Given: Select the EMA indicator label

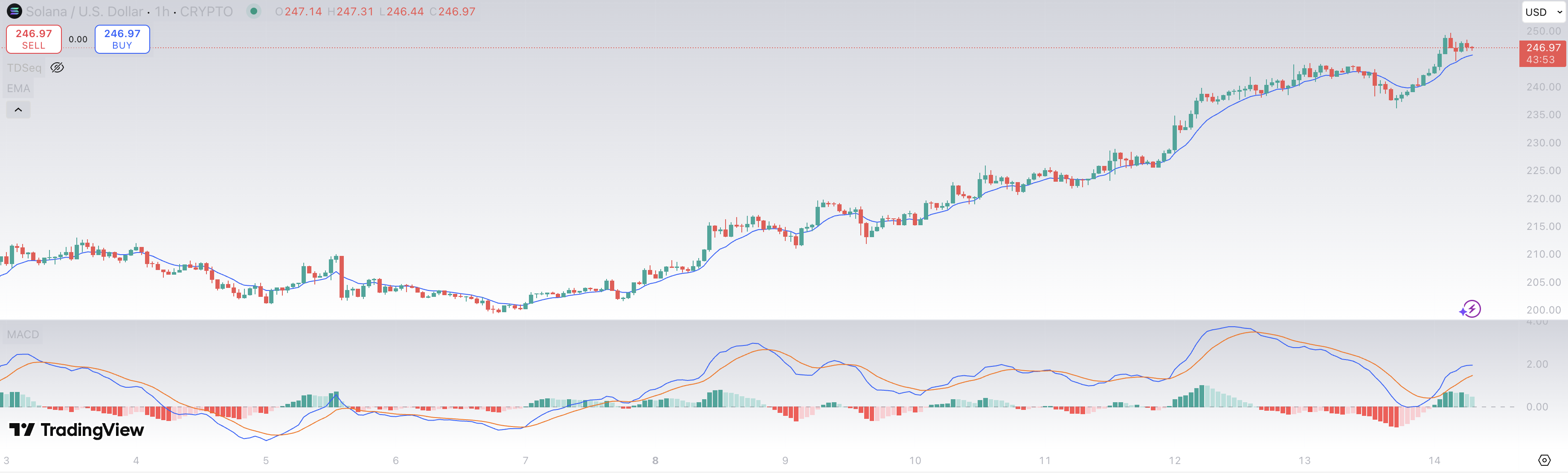Looking at the screenshot, I should (x=18, y=89).
